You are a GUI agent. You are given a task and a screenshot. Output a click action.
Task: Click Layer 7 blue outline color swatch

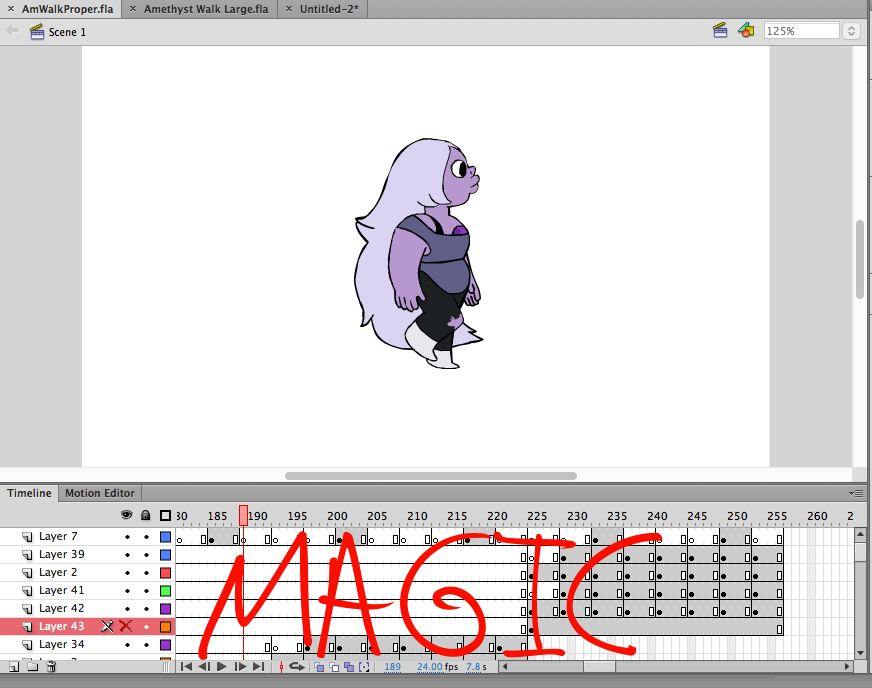[165, 537]
